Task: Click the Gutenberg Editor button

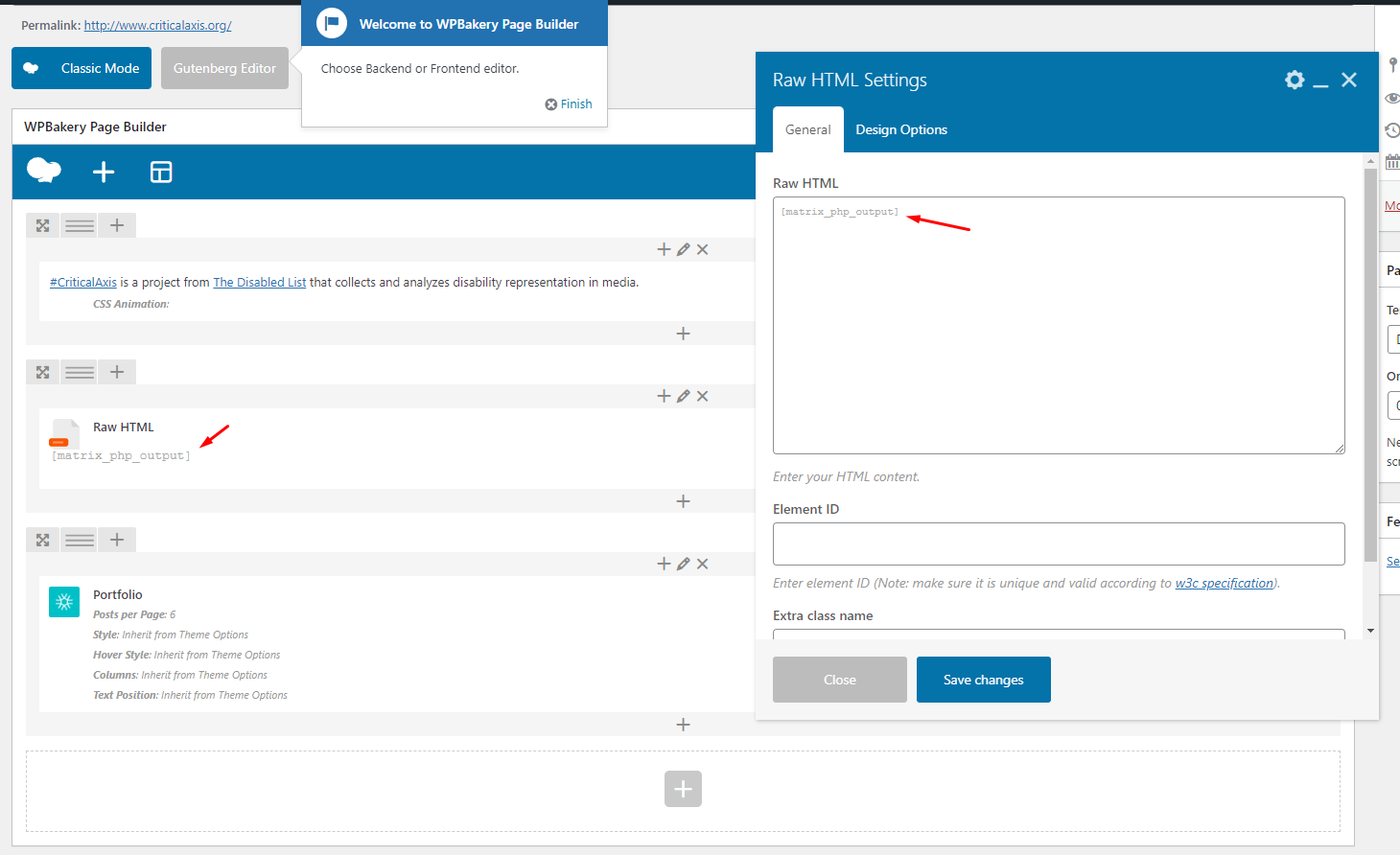Action: (x=224, y=68)
